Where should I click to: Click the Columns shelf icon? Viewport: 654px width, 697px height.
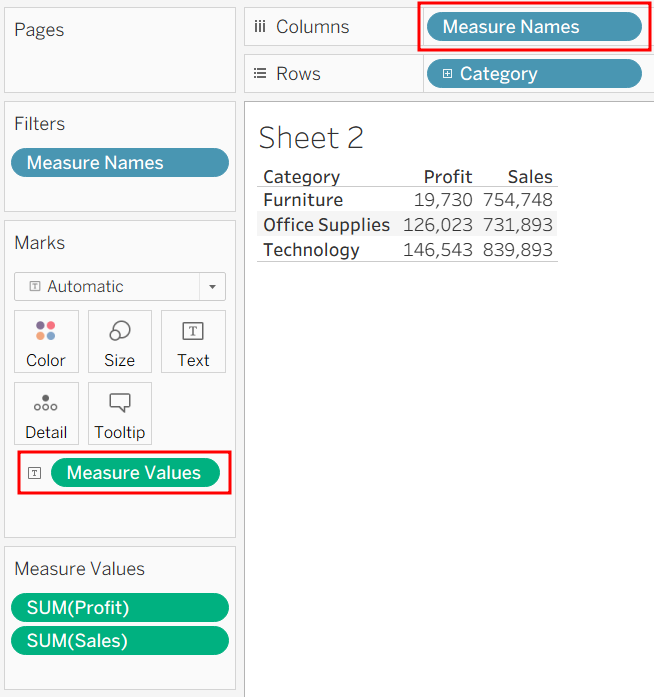pos(260,27)
